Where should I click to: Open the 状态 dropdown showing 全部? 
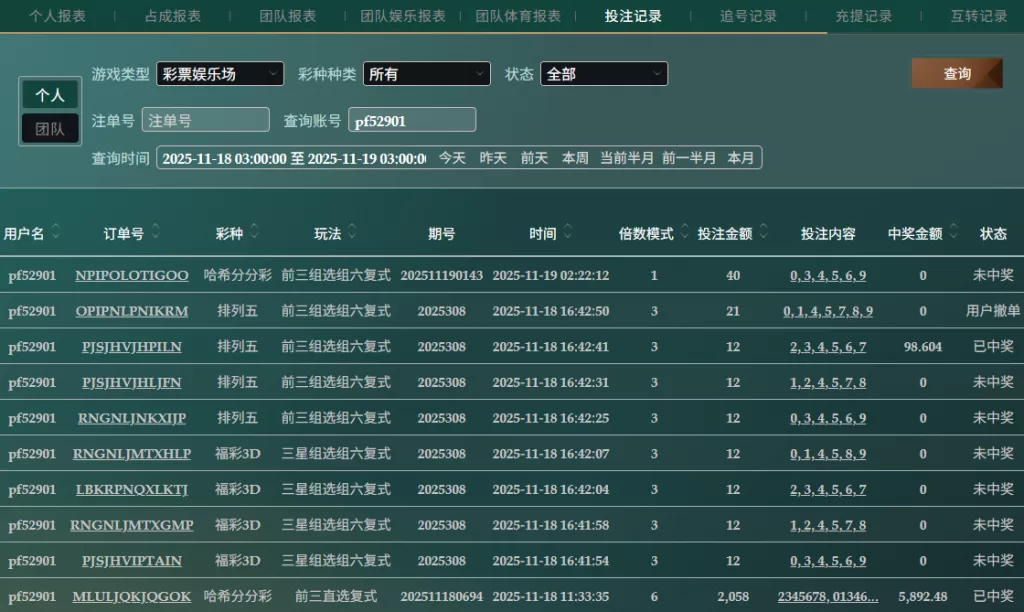point(603,74)
